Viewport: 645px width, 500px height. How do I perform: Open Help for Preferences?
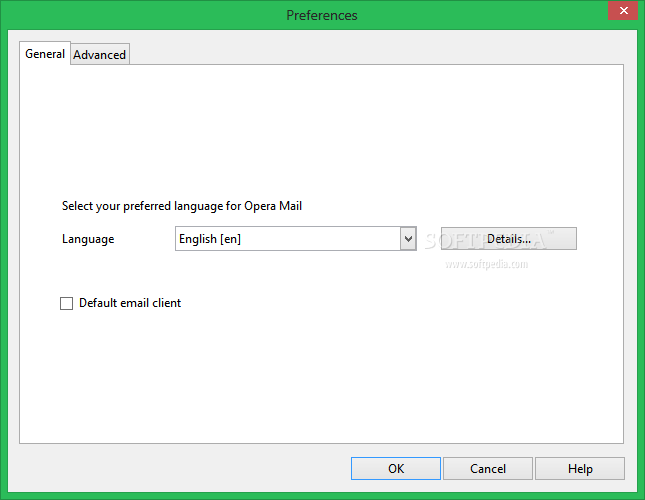tap(580, 468)
